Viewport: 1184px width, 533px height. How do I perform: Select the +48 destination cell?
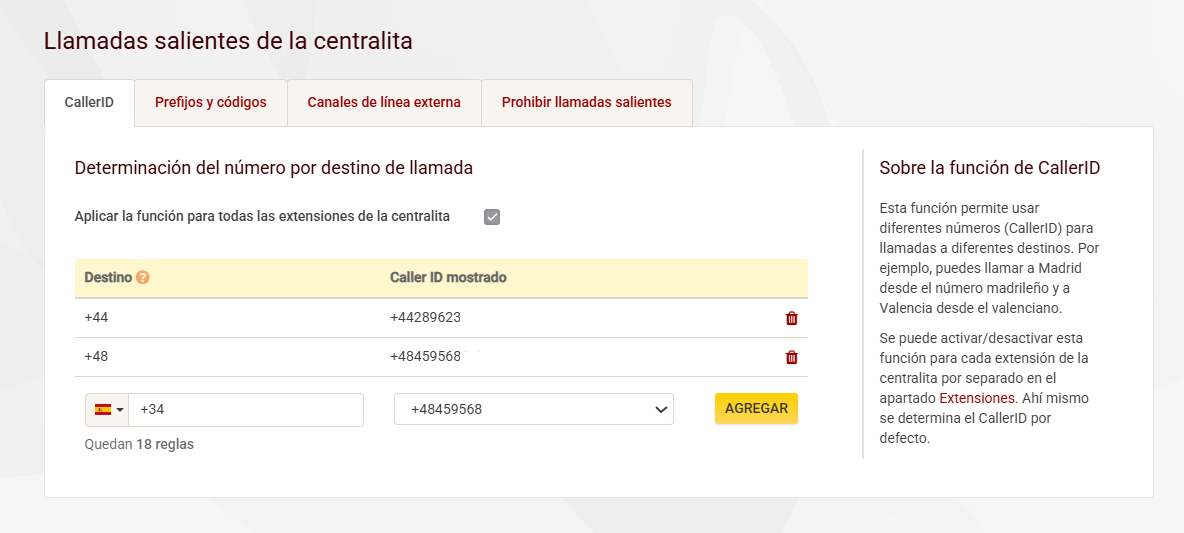(97, 356)
